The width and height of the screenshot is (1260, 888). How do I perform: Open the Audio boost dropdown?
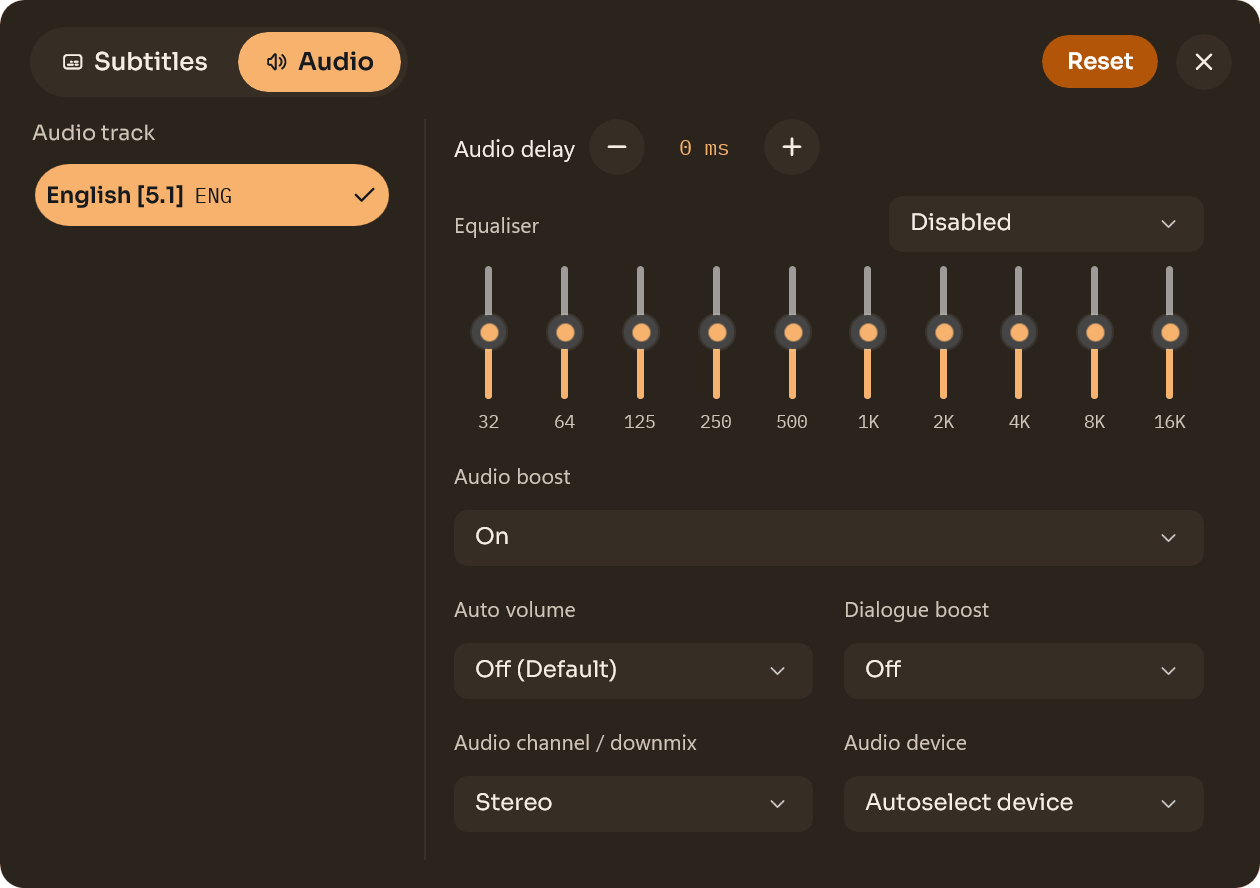point(829,538)
